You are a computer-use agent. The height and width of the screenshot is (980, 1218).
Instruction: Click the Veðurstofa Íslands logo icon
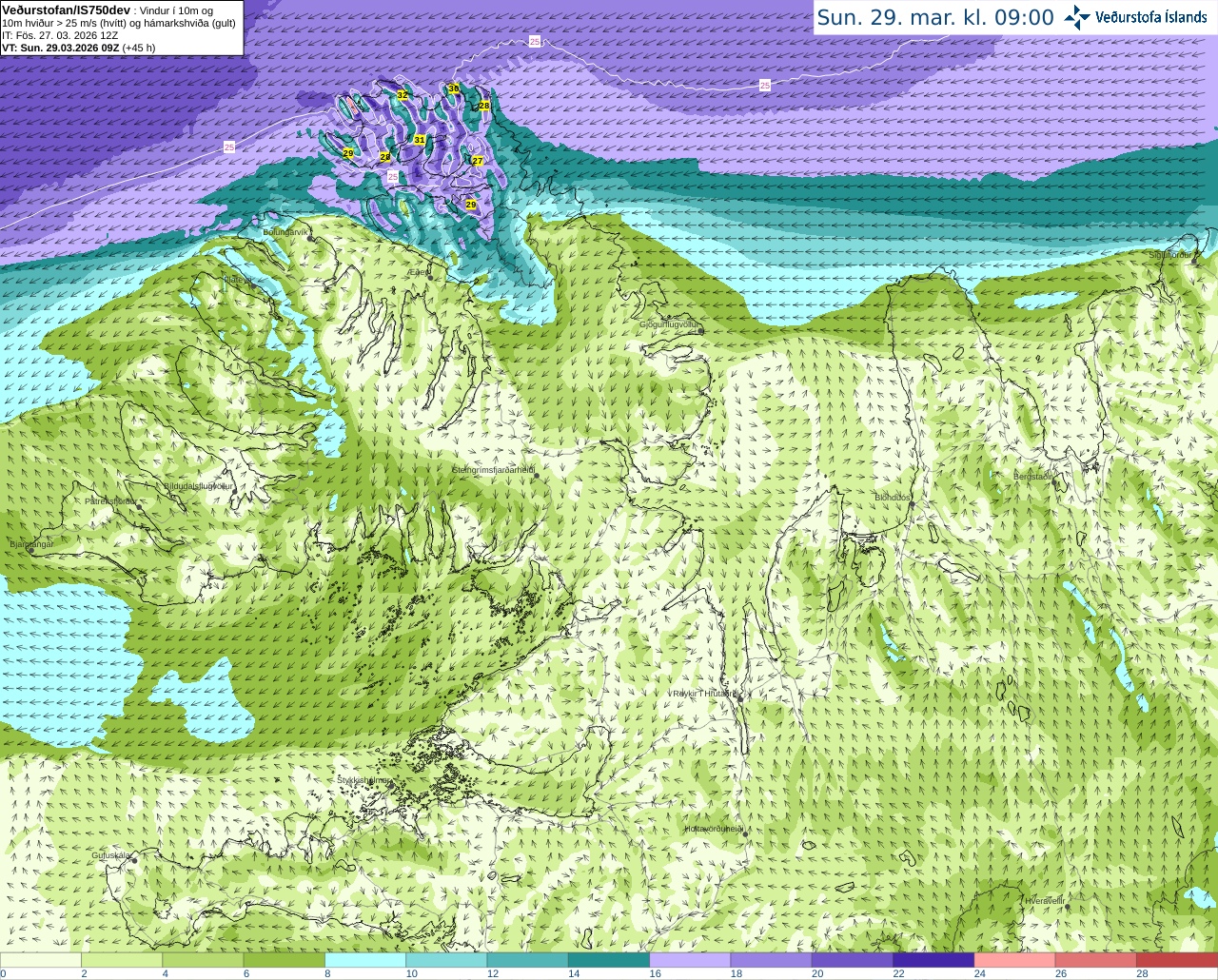pyautogui.click(x=1076, y=17)
